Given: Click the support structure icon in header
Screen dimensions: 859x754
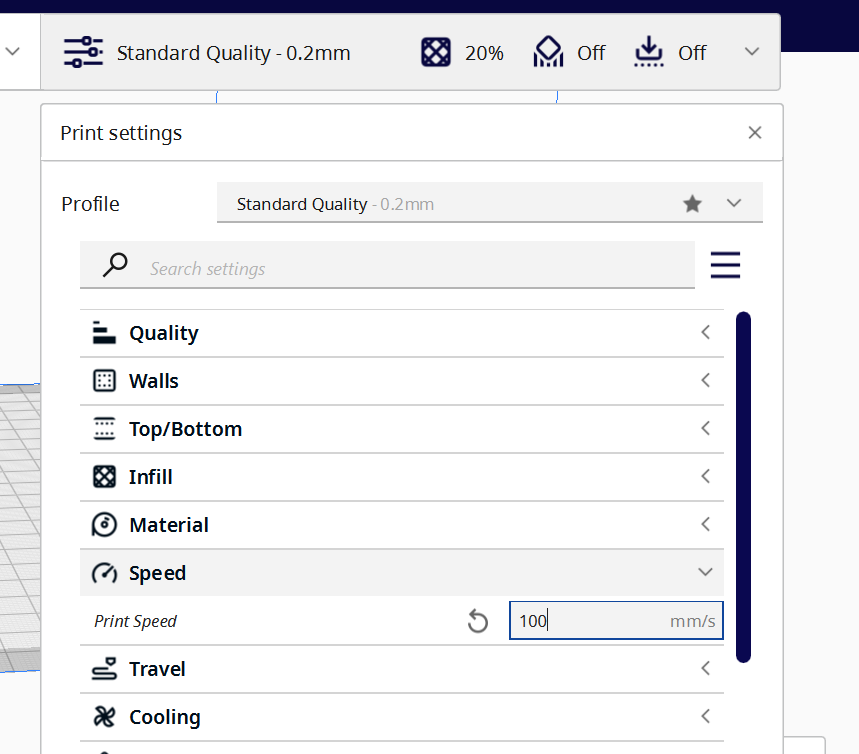Looking at the screenshot, I should pos(548,52).
